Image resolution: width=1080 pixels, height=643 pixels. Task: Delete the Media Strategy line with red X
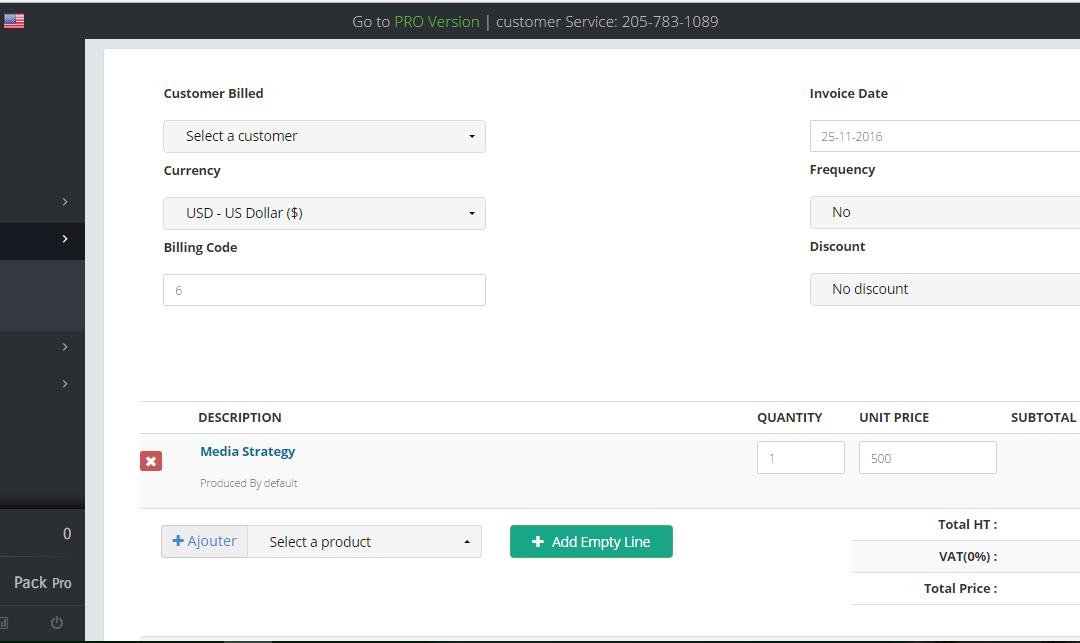point(151,461)
